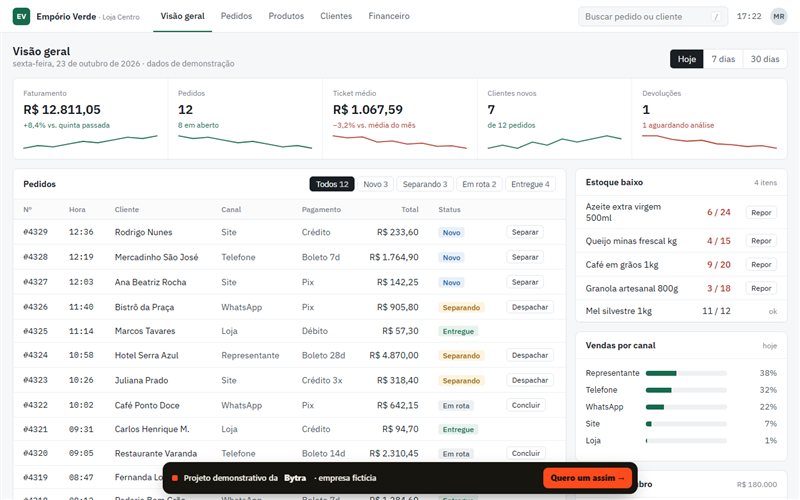Image resolution: width=800 pixels, height=500 pixels.
Task: Filter orders by Em rota 2
Action: click(479, 184)
